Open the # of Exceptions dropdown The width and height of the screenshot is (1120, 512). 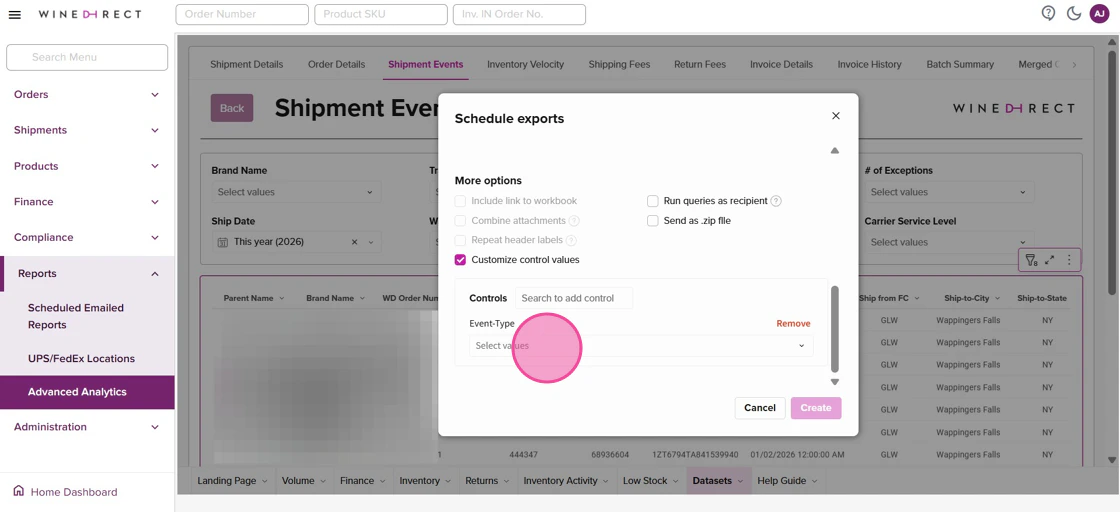(x=949, y=192)
